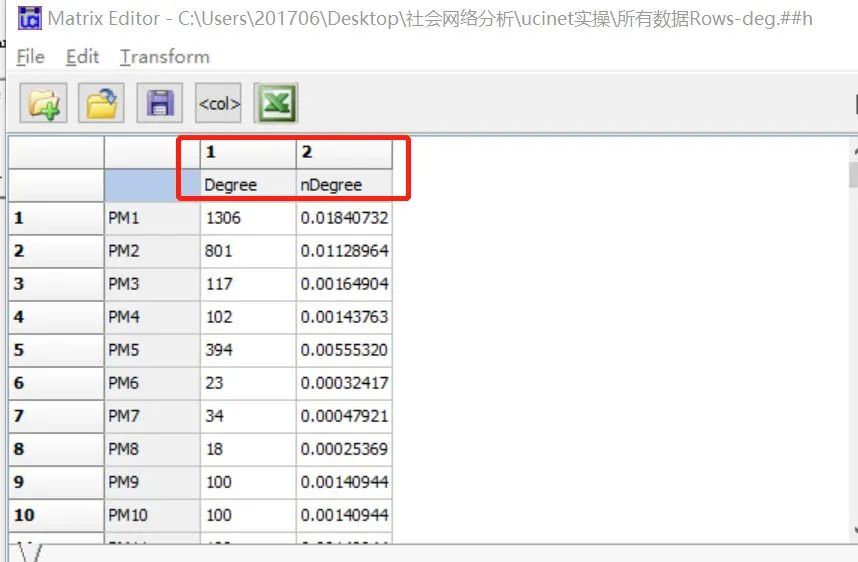Click the cell with Degree 23

tap(248, 383)
